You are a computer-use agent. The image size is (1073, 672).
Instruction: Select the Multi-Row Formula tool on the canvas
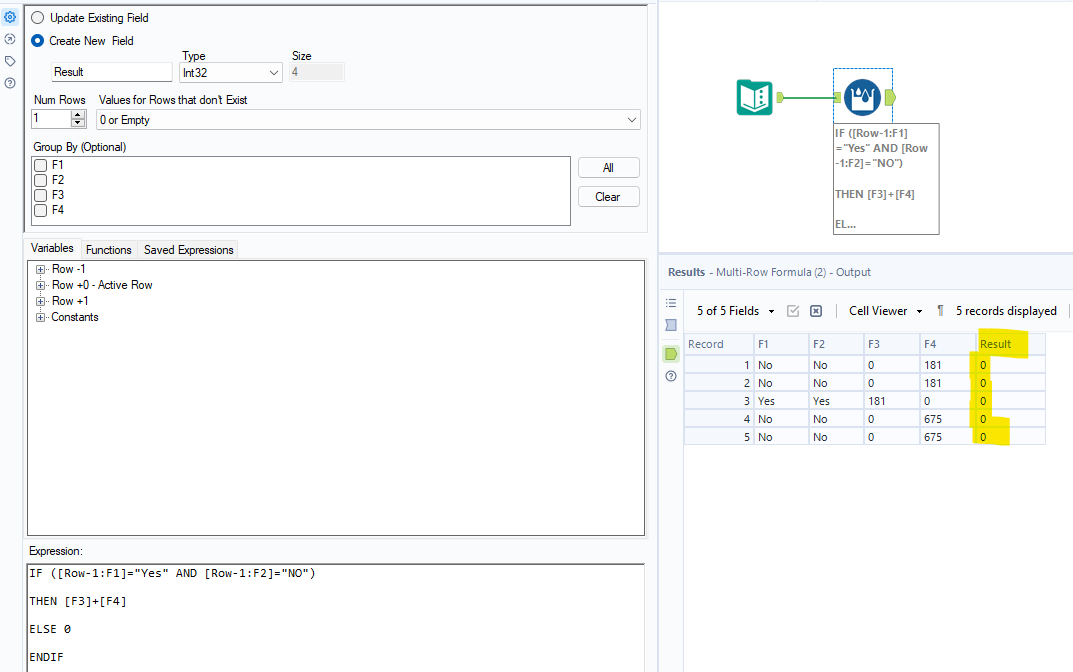[x=862, y=97]
